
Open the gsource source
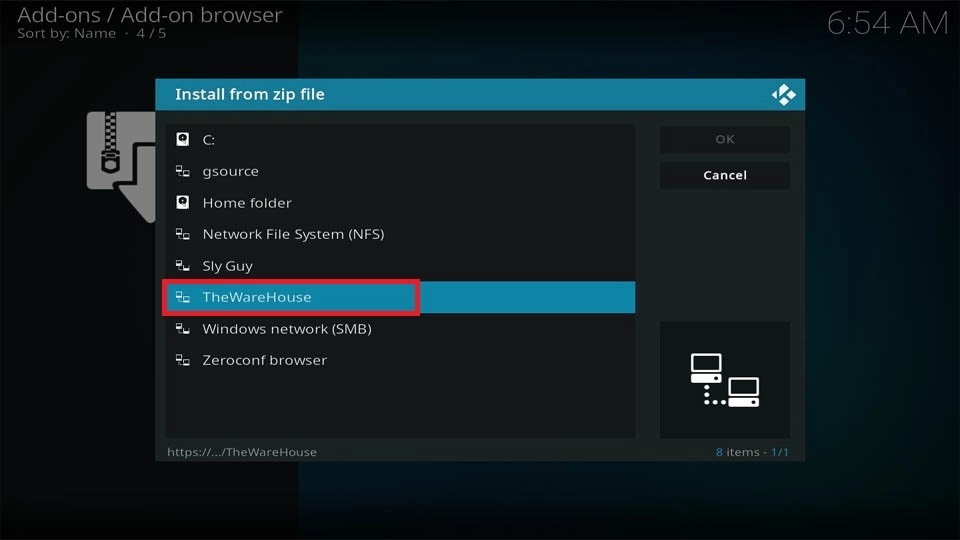coord(400,171)
